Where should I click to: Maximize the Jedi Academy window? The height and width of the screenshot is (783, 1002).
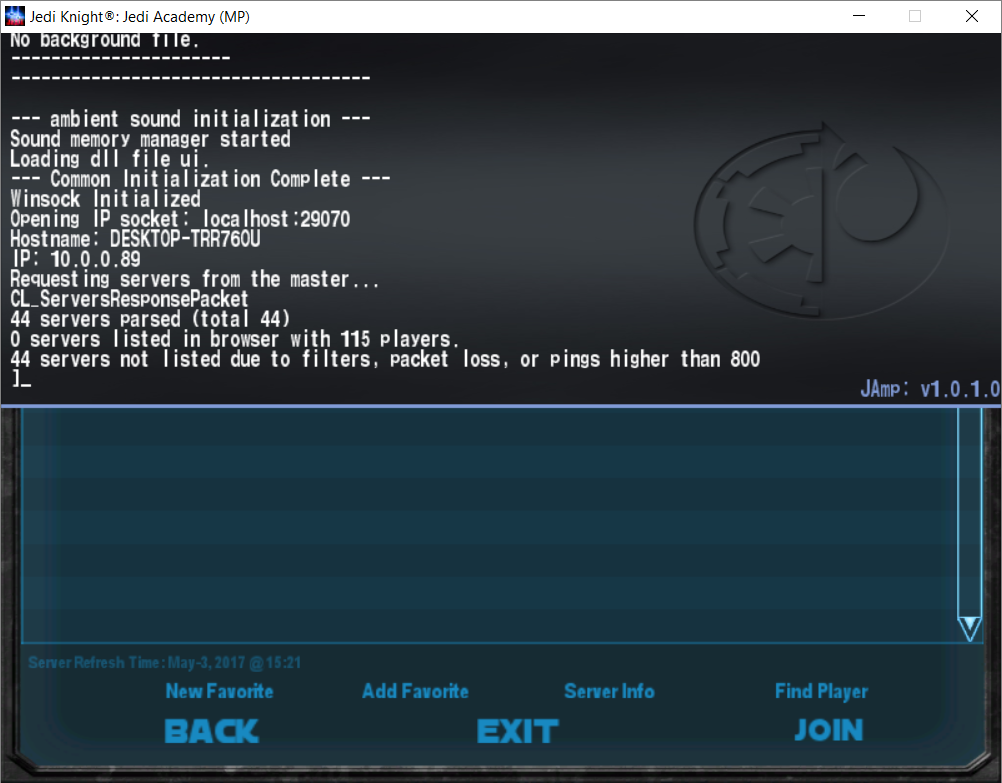tap(914, 16)
